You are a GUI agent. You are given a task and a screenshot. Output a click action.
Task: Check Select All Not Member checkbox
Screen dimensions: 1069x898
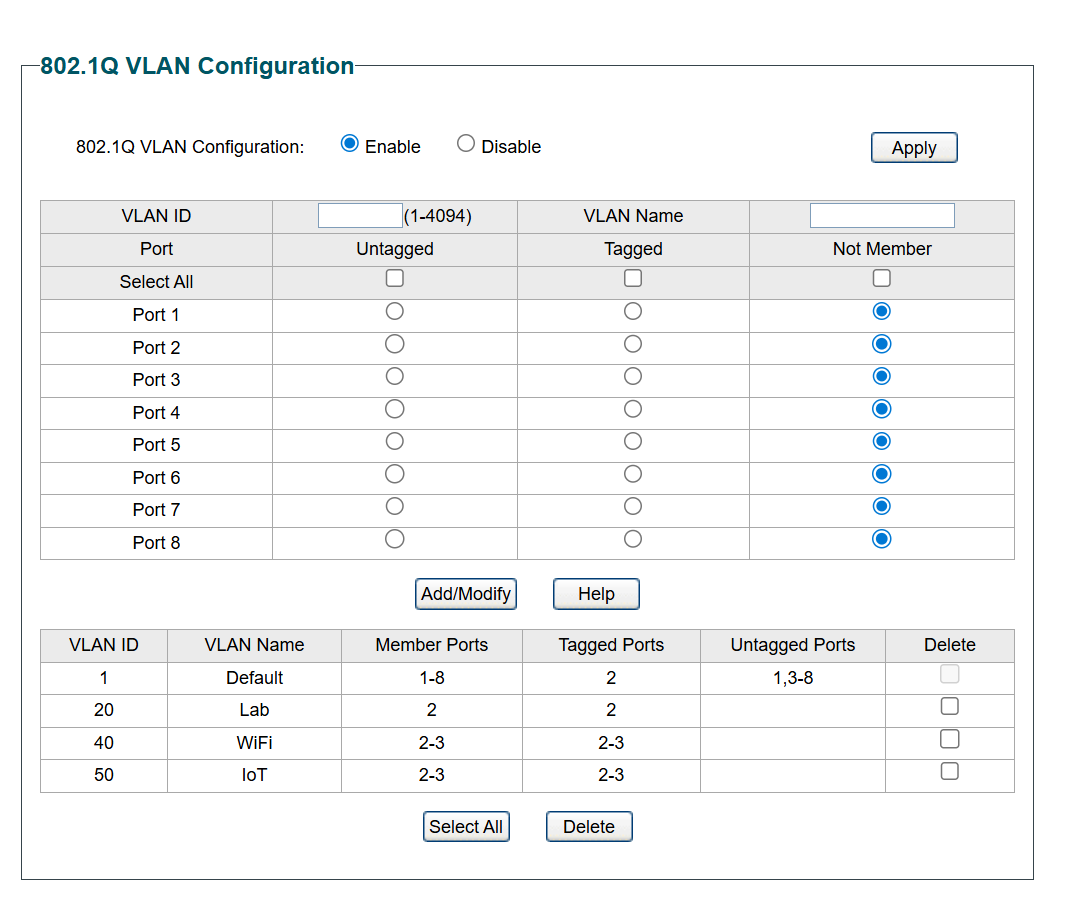click(x=882, y=278)
